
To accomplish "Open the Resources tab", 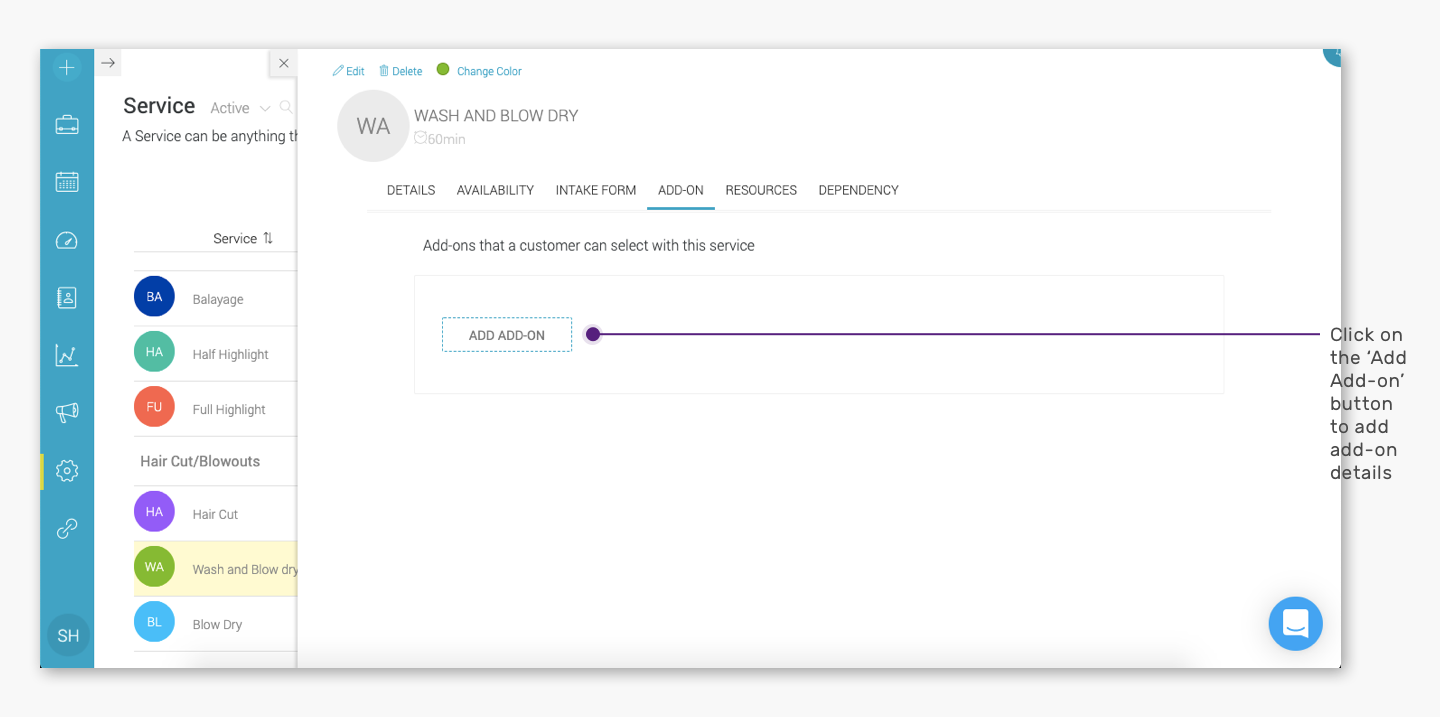I will click(x=761, y=190).
